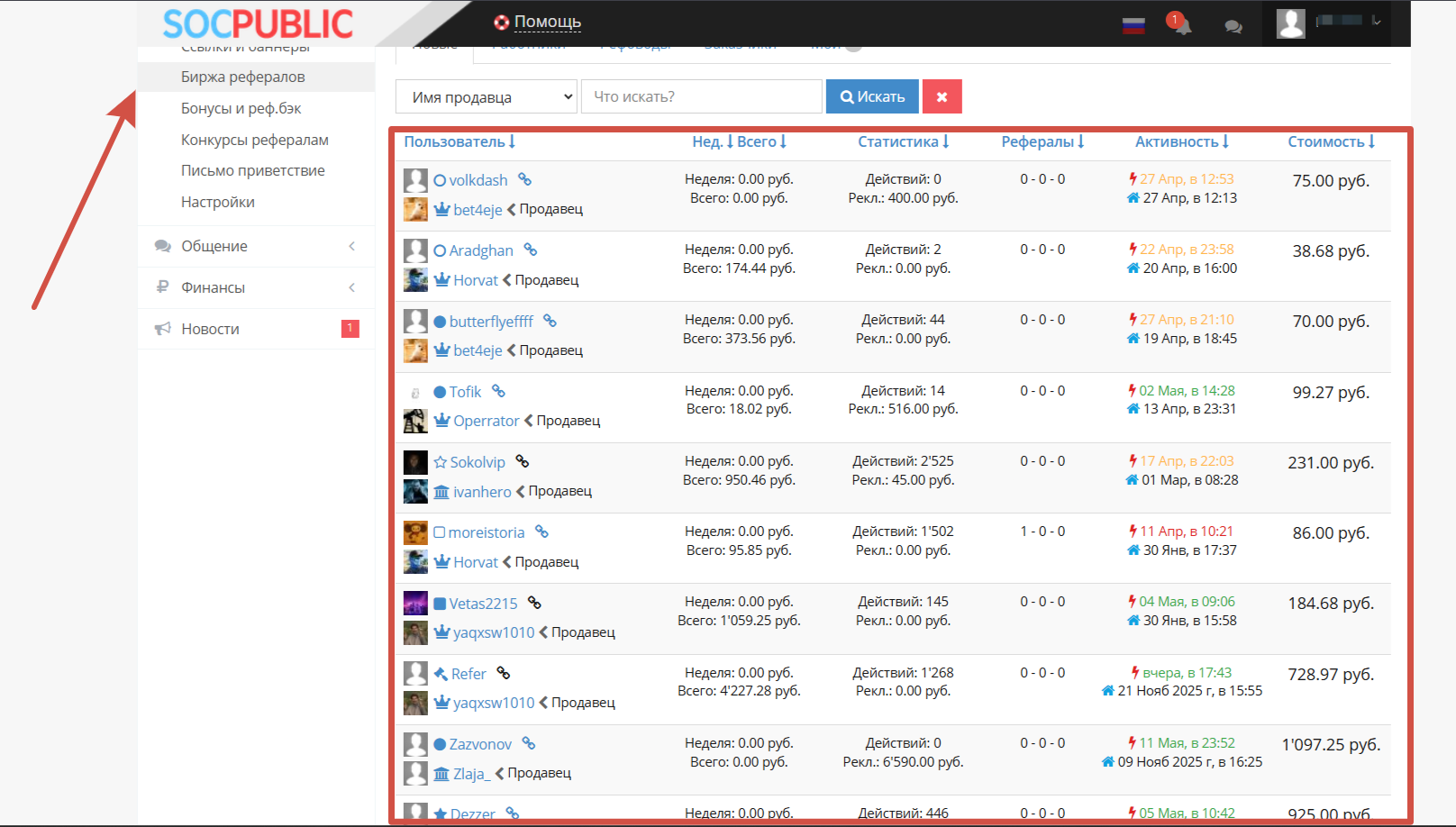Click seller ivanhero's avatar thumbnail

click(x=415, y=491)
